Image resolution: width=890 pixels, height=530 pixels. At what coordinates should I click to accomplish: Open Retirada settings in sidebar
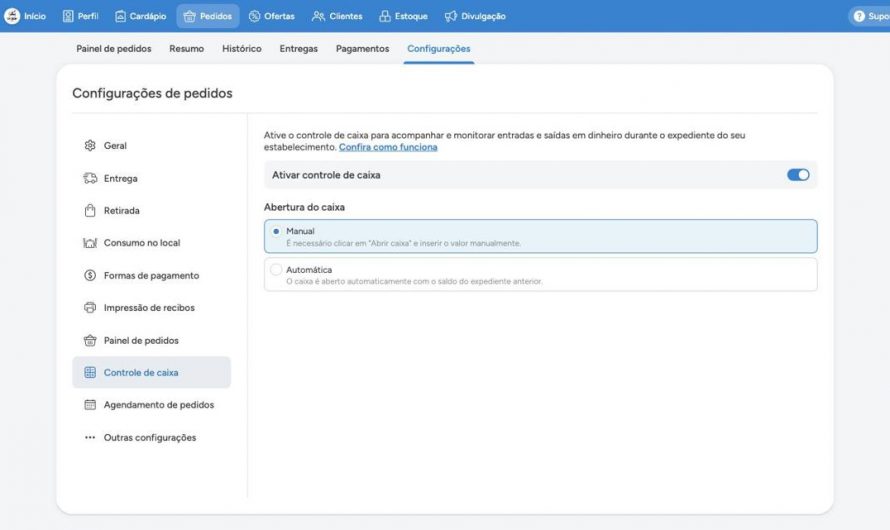pos(152,211)
